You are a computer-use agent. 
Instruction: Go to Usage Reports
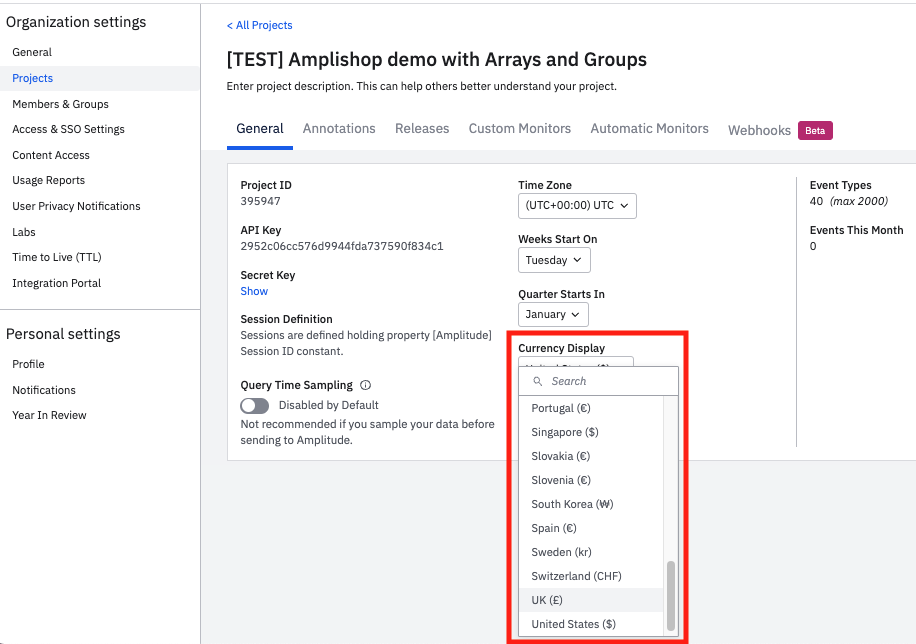click(48, 181)
